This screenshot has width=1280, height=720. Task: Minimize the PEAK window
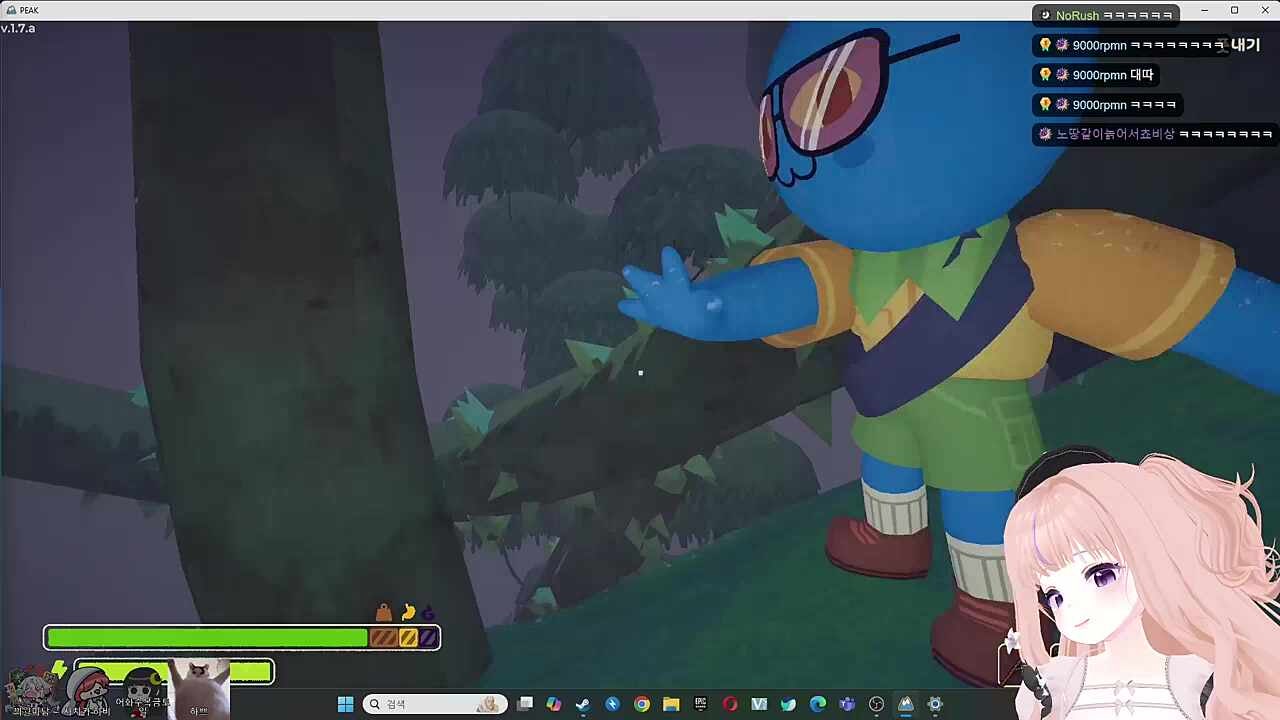pyautogui.click(x=1206, y=10)
